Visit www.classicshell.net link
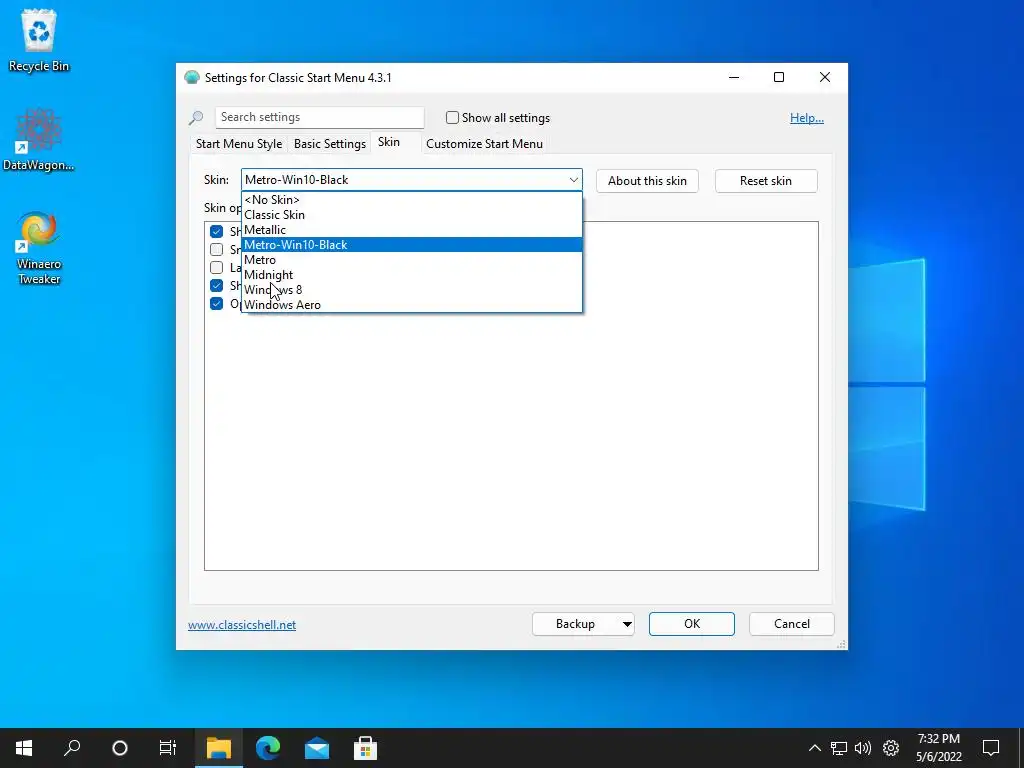This screenshot has width=1024, height=768. pos(242,625)
